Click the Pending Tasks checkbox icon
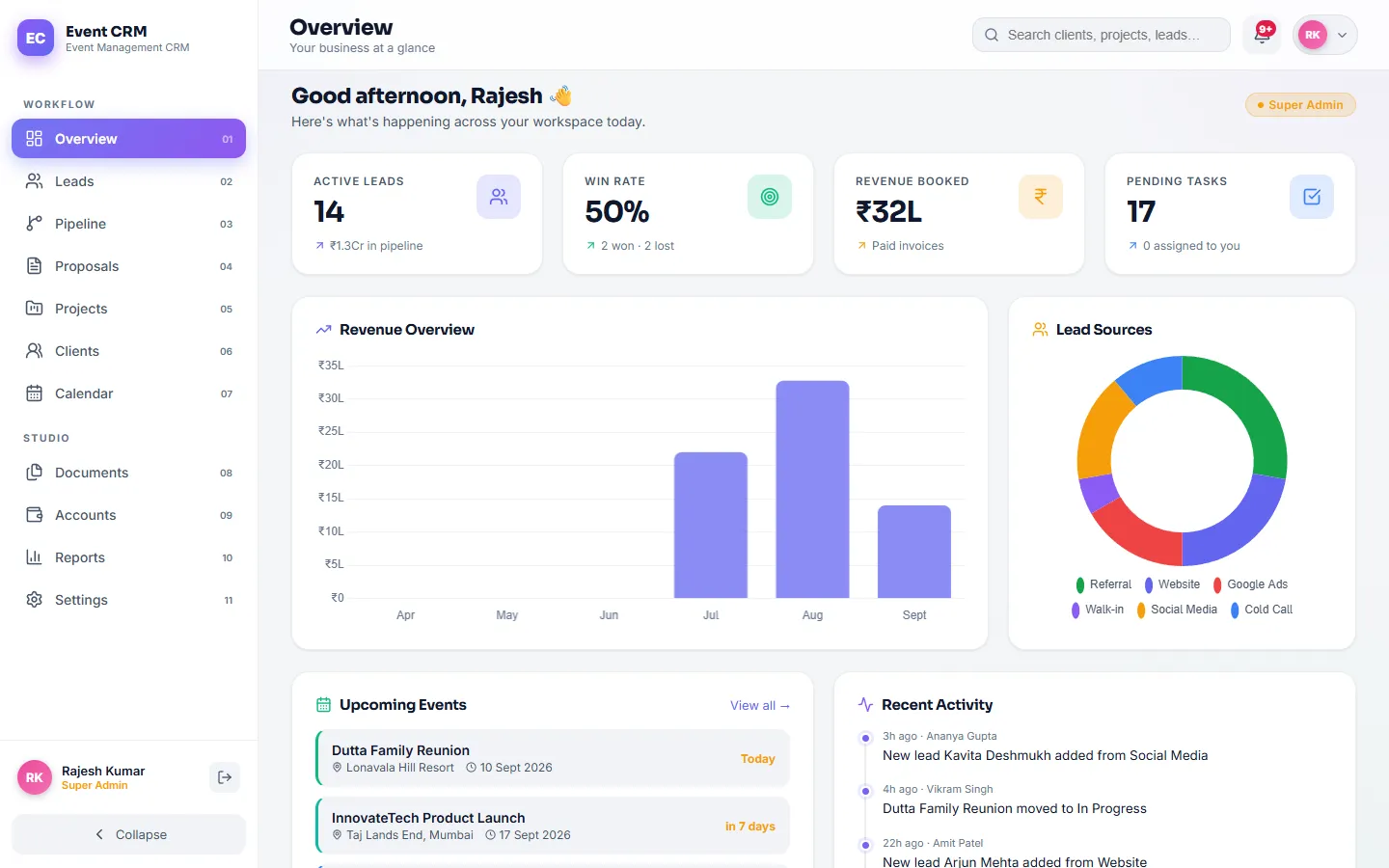The width and height of the screenshot is (1389, 868). tap(1312, 197)
